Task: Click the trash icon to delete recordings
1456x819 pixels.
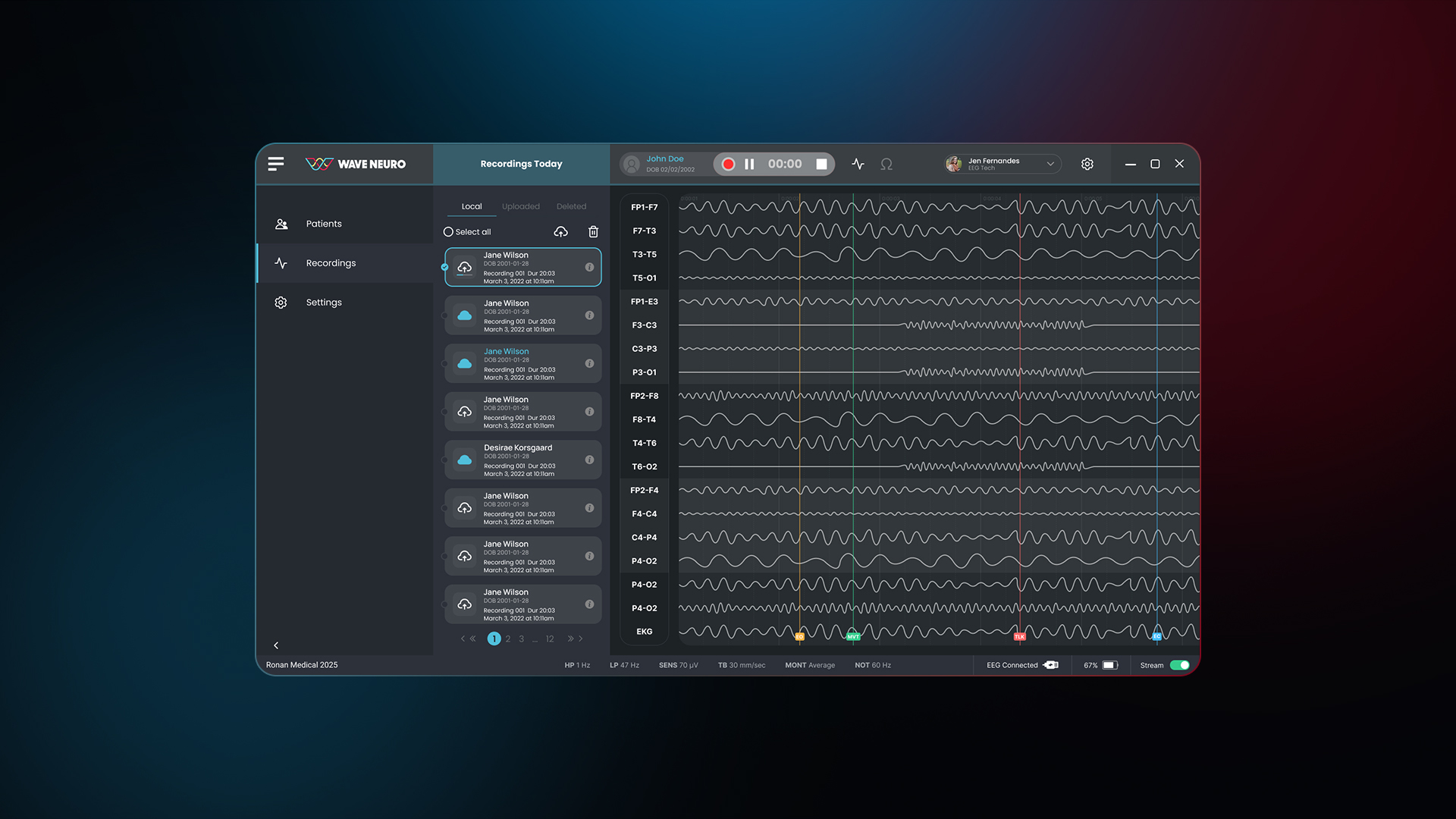Action: pyautogui.click(x=593, y=231)
